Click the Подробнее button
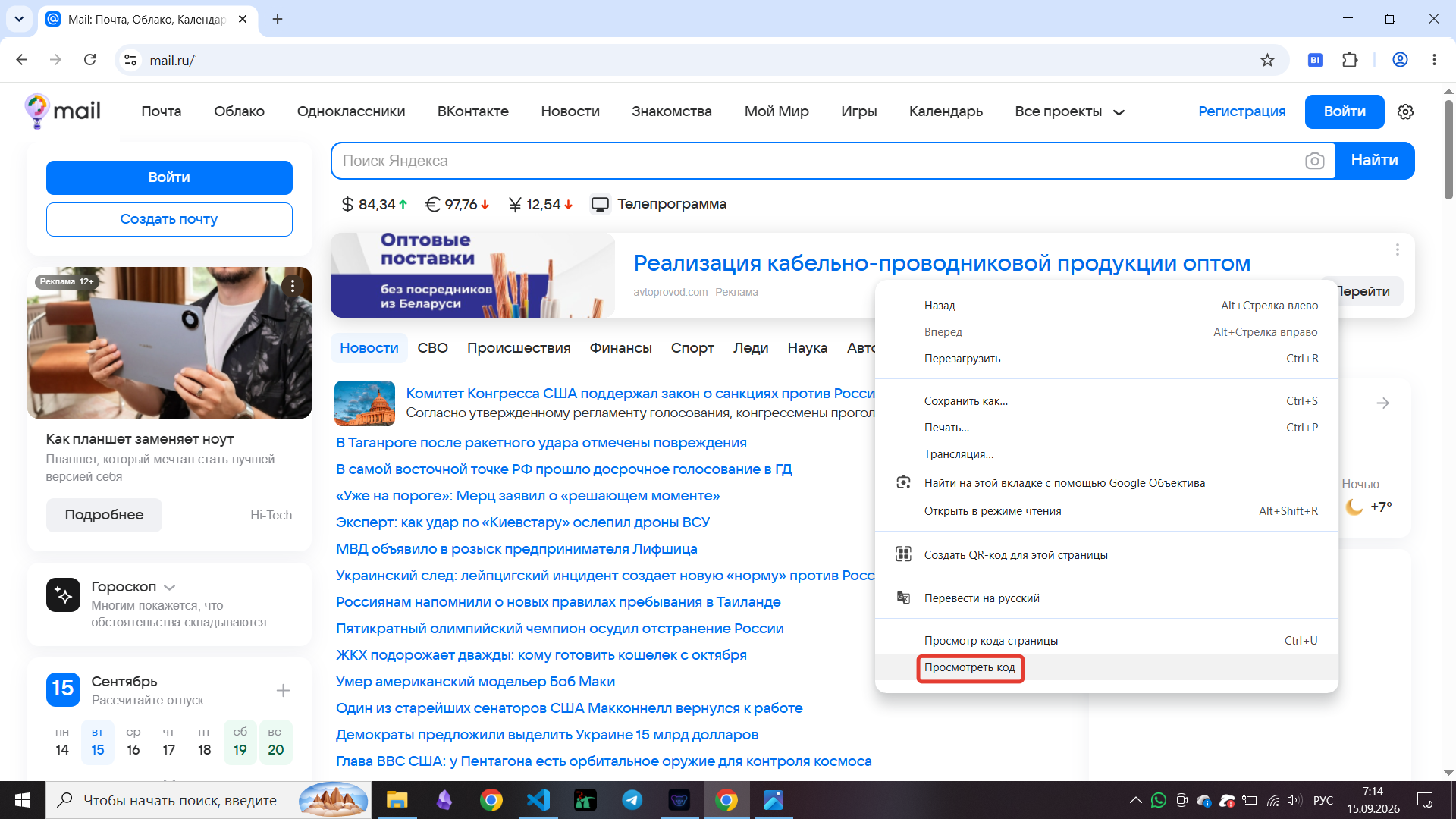This screenshot has width=1456, height=819. click(x=104, y=515)
